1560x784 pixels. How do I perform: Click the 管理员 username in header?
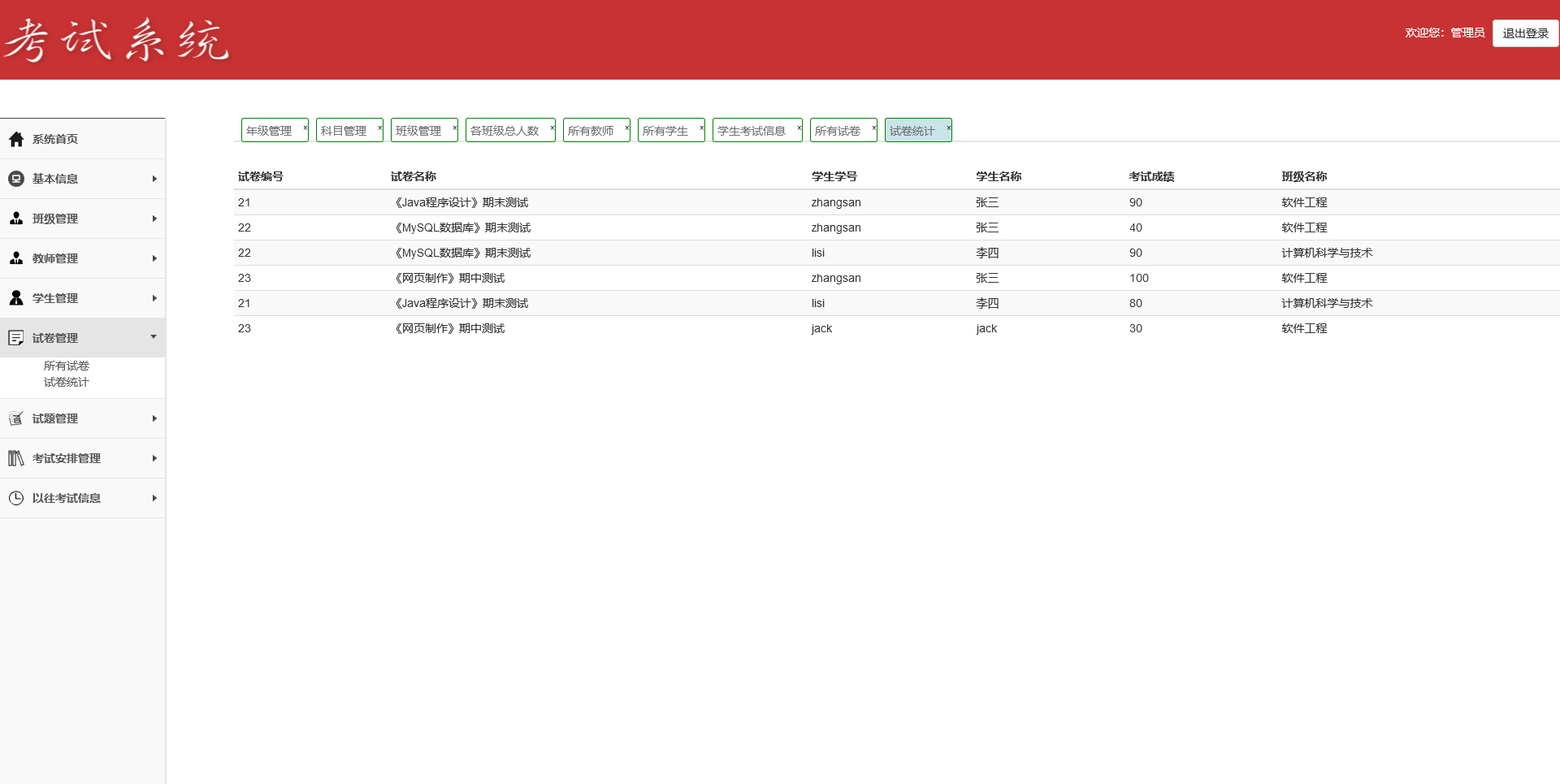click(x=1467, y=32)
